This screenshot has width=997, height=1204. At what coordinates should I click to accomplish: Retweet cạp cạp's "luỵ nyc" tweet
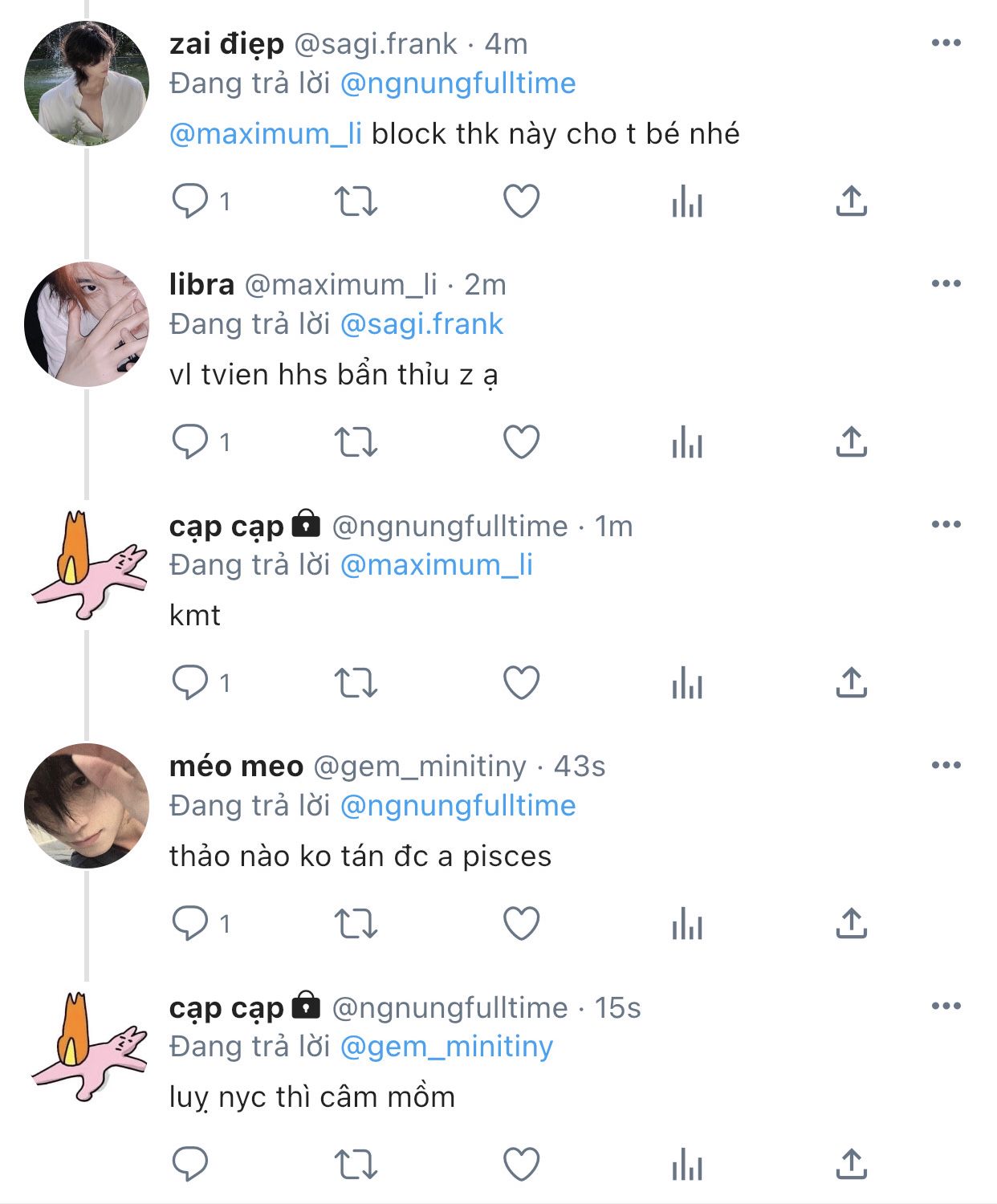coord(356,1165)
